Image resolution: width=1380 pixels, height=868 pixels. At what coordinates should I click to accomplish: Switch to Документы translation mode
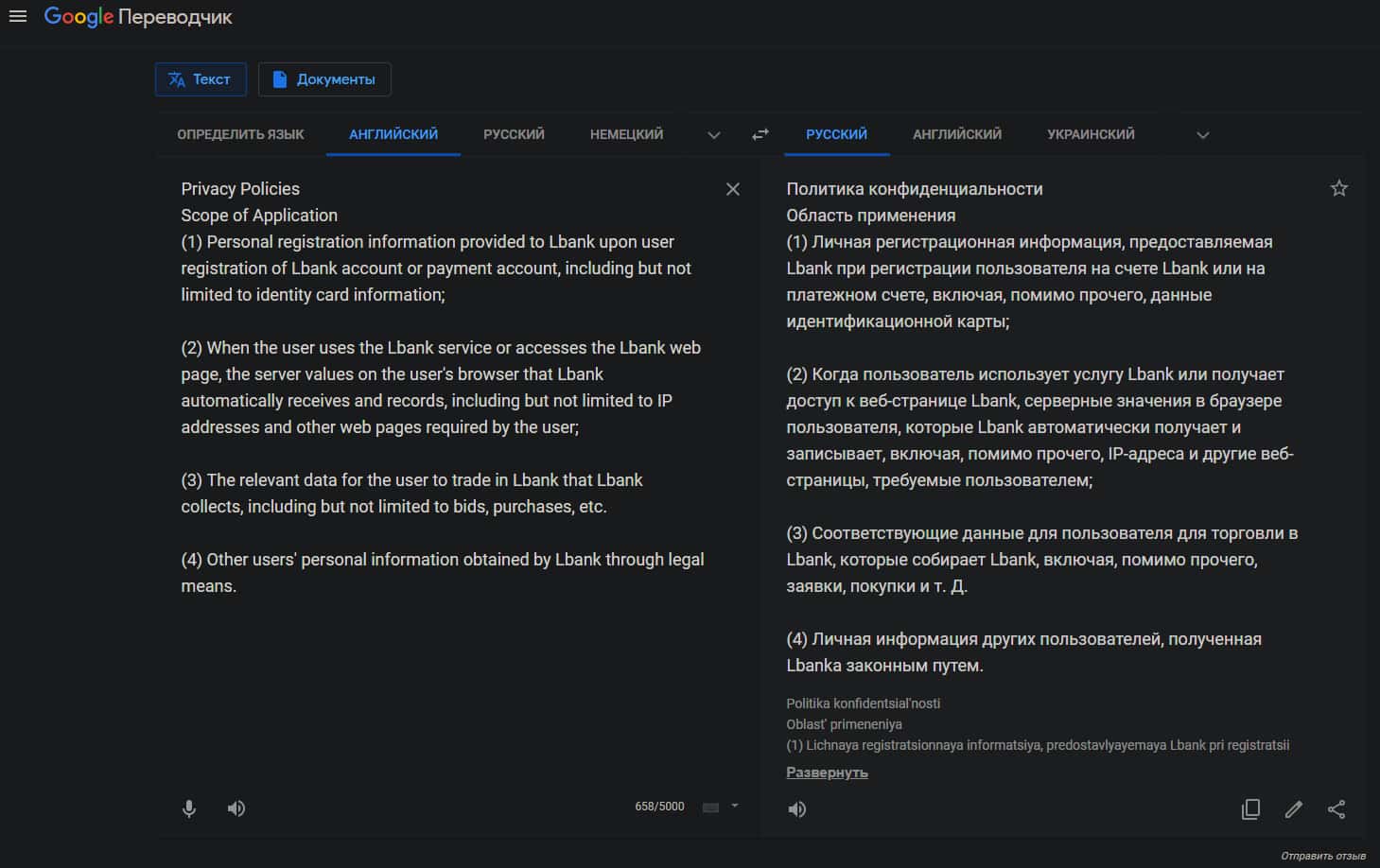coord(324,79)
